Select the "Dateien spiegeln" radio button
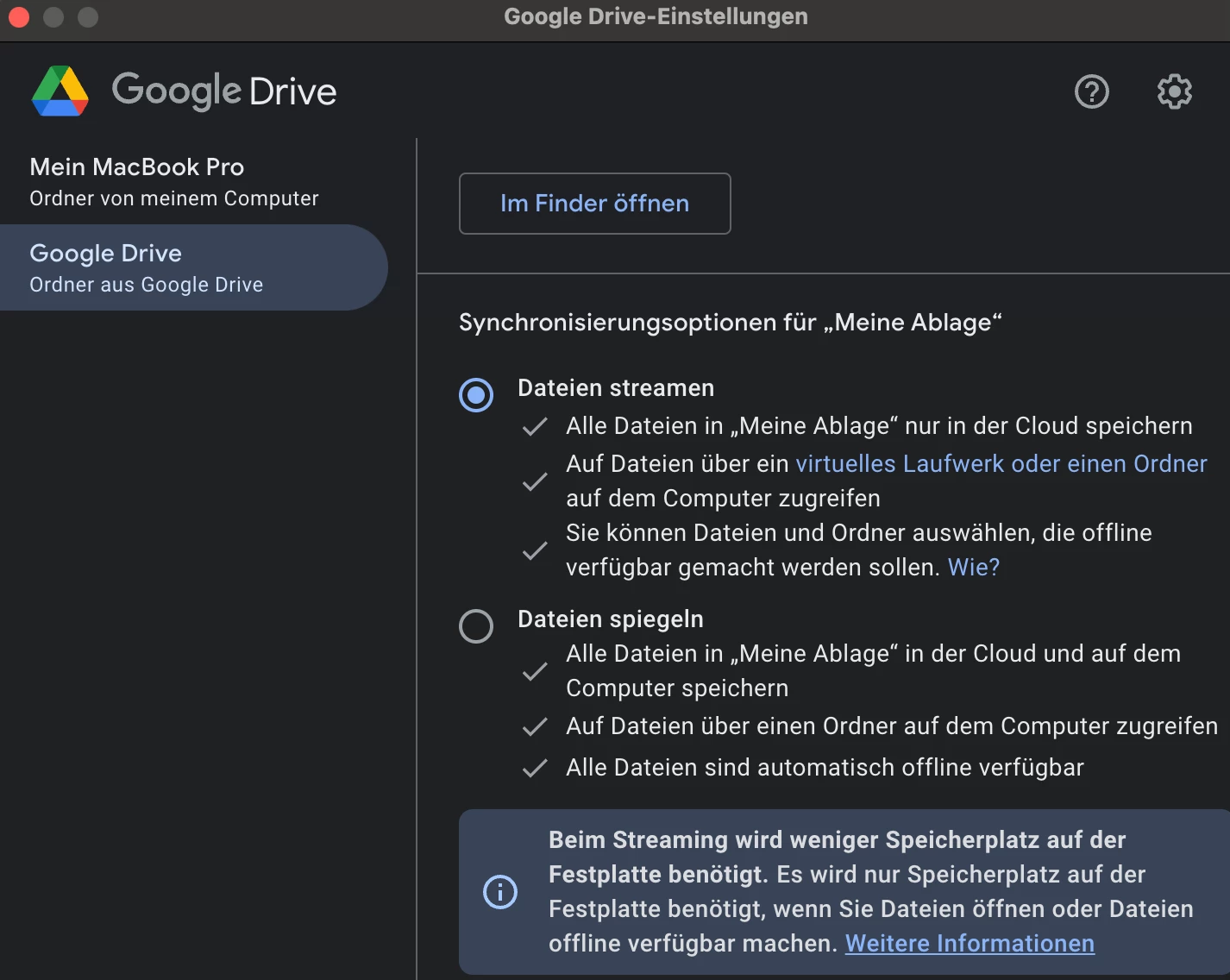Viewport: 1230px width, 980px height. pos(476,626)
